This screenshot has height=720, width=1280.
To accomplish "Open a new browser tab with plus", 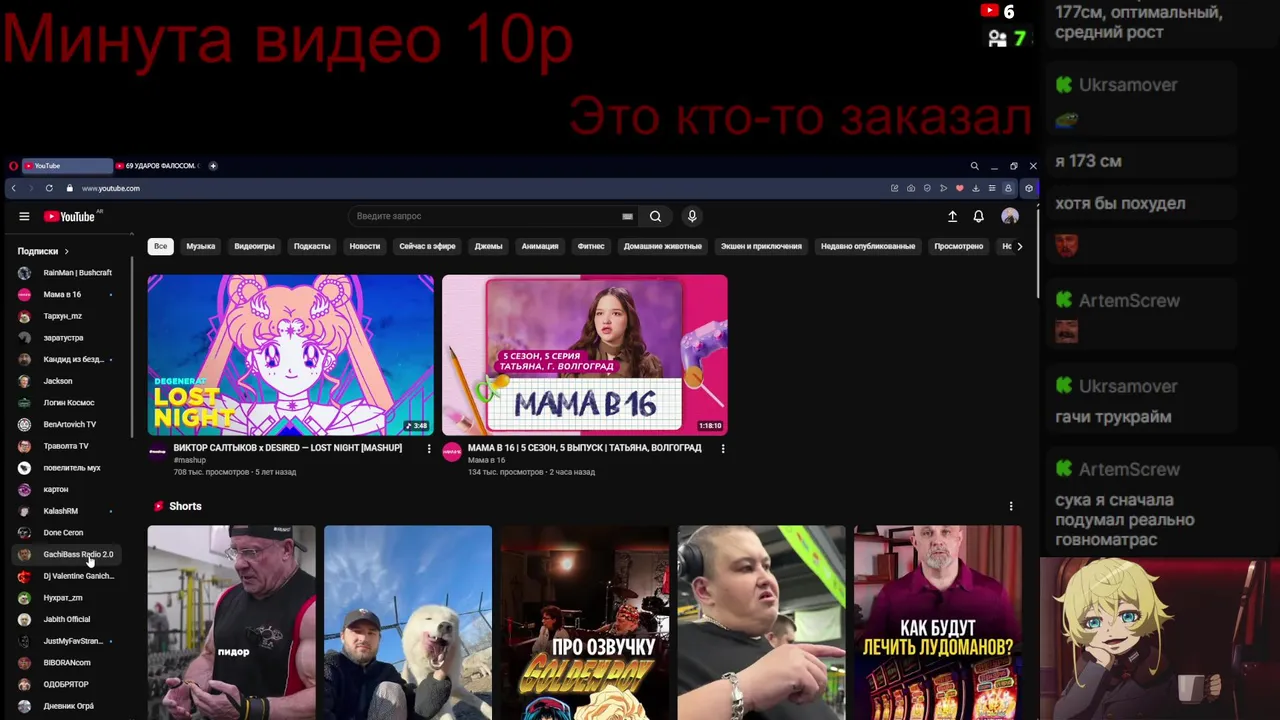I will [x=213, y=166].
